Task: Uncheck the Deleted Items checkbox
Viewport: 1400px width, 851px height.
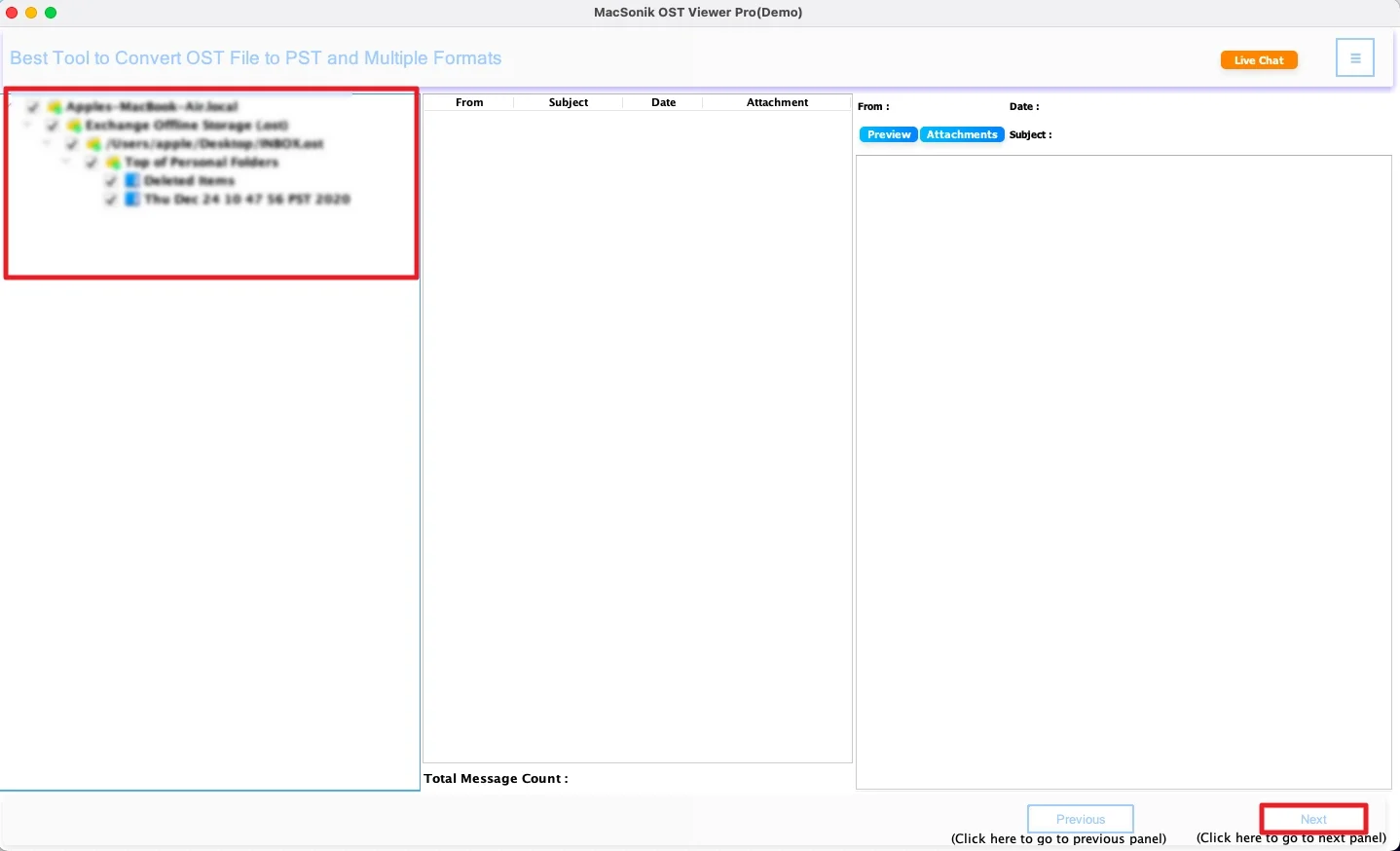Action: [111, 181]
